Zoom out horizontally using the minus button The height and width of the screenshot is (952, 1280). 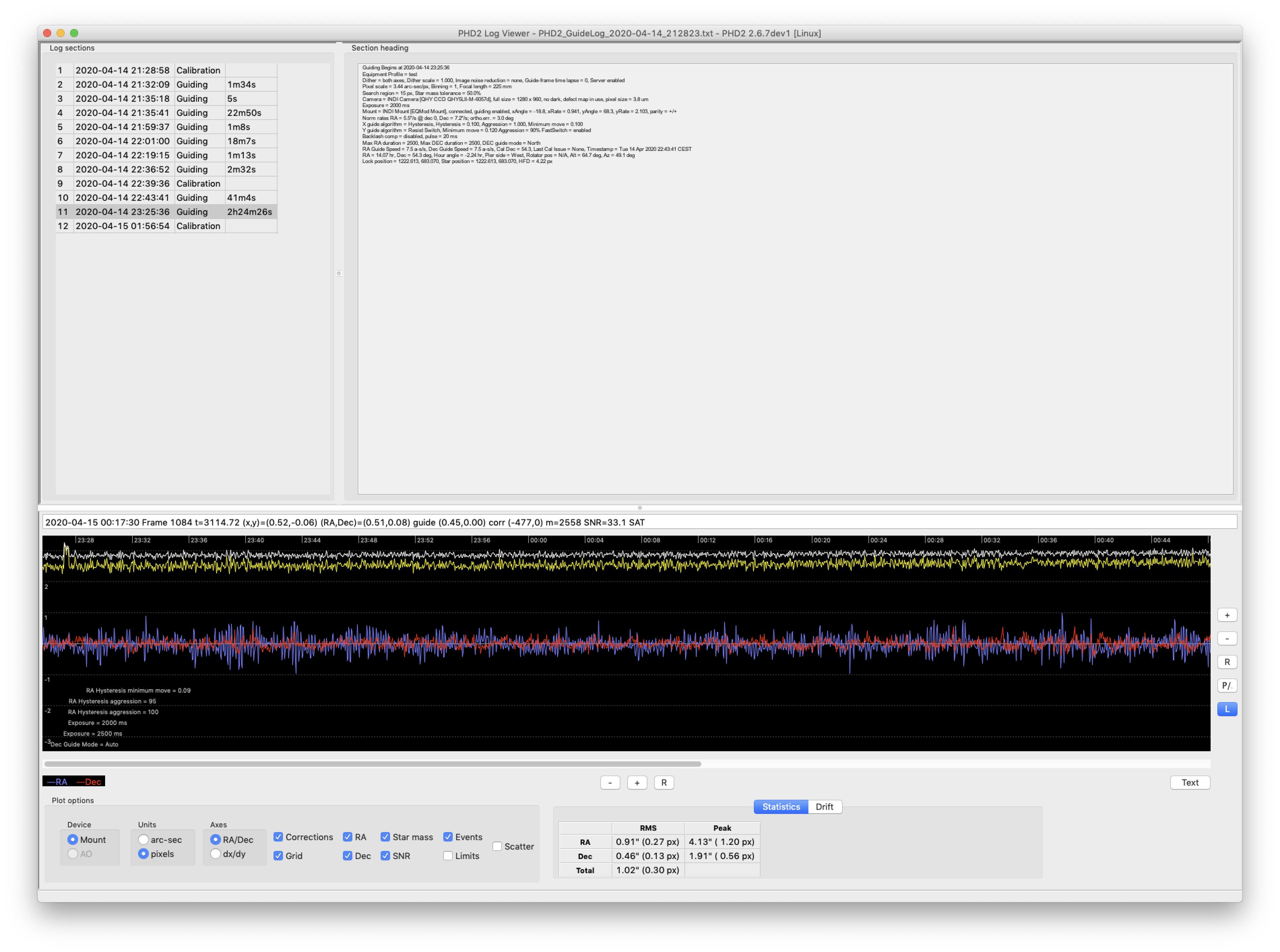point(610,783)
